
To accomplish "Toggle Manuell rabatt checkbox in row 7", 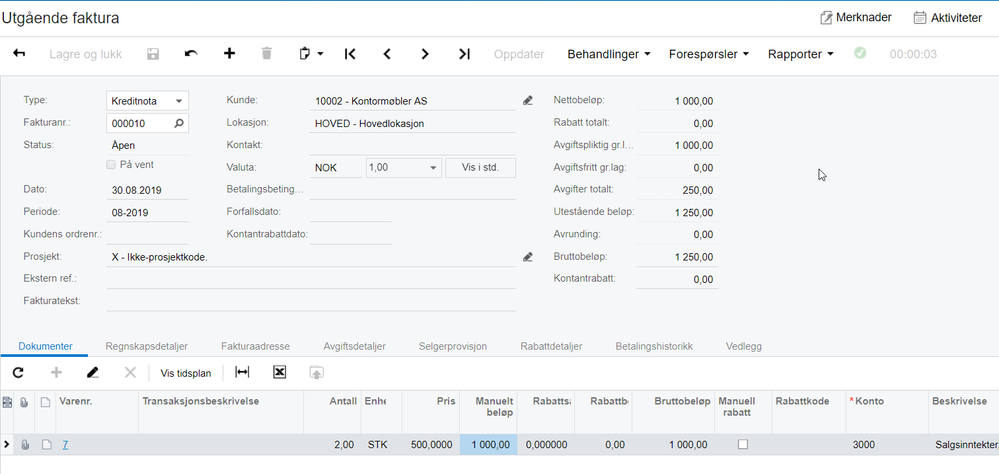I will coord(743,445).
